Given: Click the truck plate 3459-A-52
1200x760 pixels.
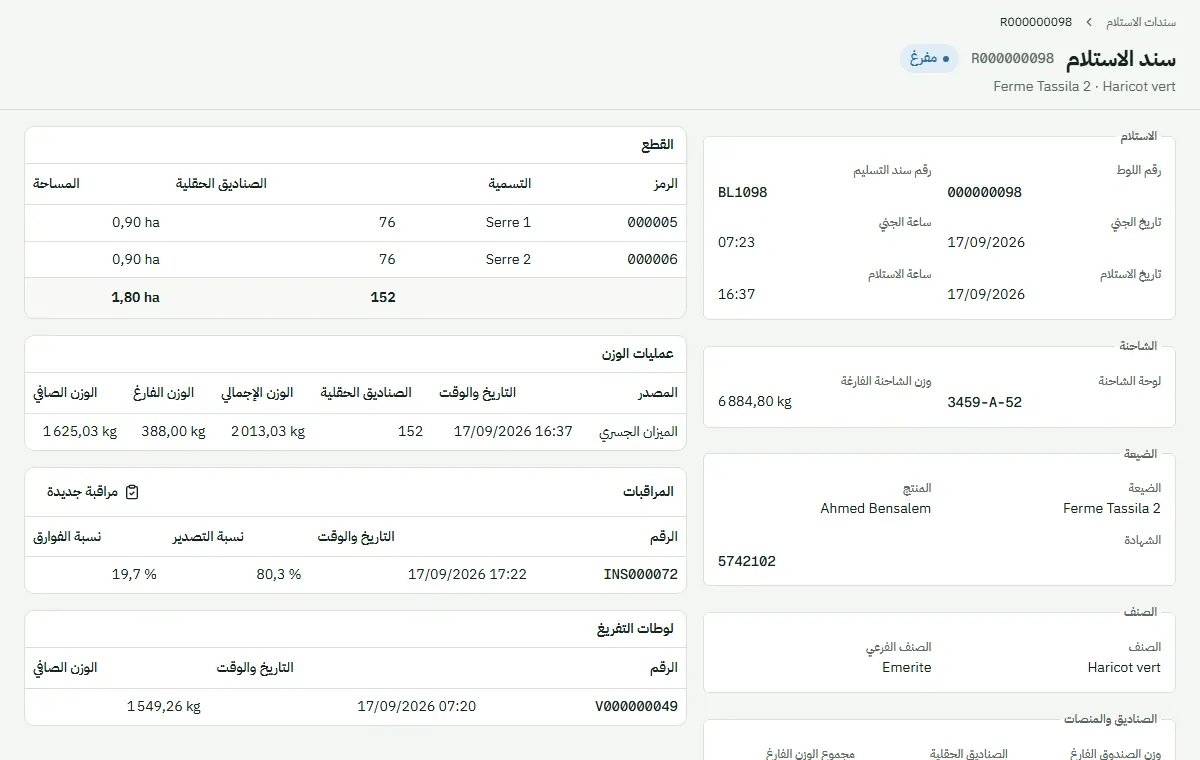Looking at the screenshot, I should pyautogui.click(x=985, y=402).
